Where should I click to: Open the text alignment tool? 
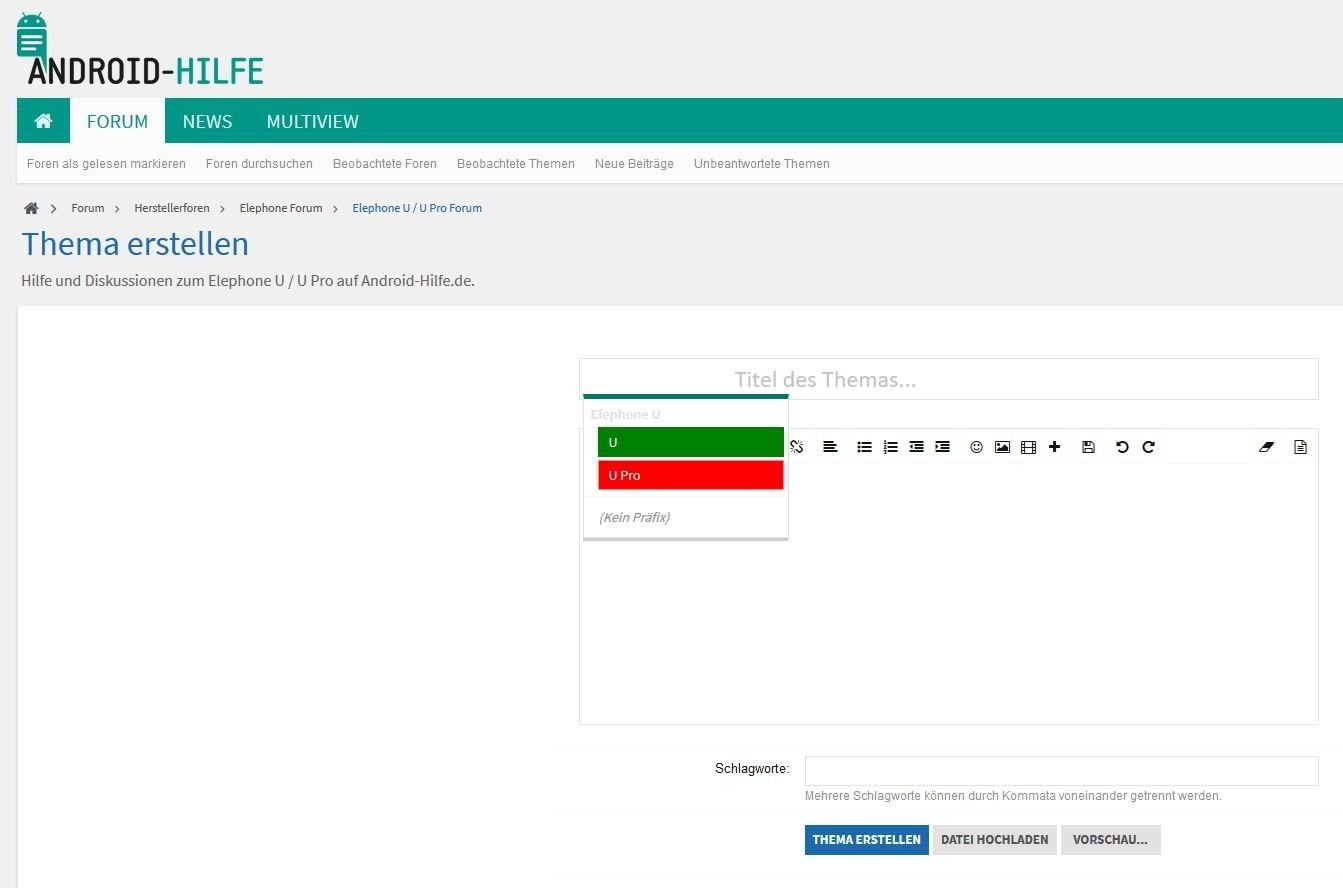pos(830,447)
